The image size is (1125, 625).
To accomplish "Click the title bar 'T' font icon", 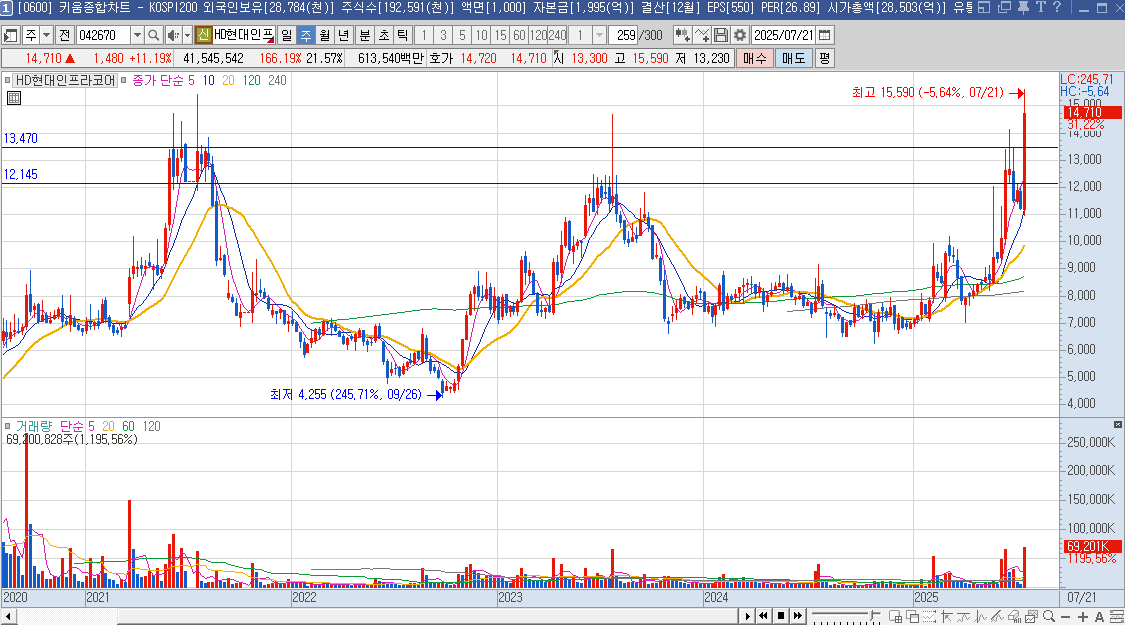I will [x=1040, y=7].
